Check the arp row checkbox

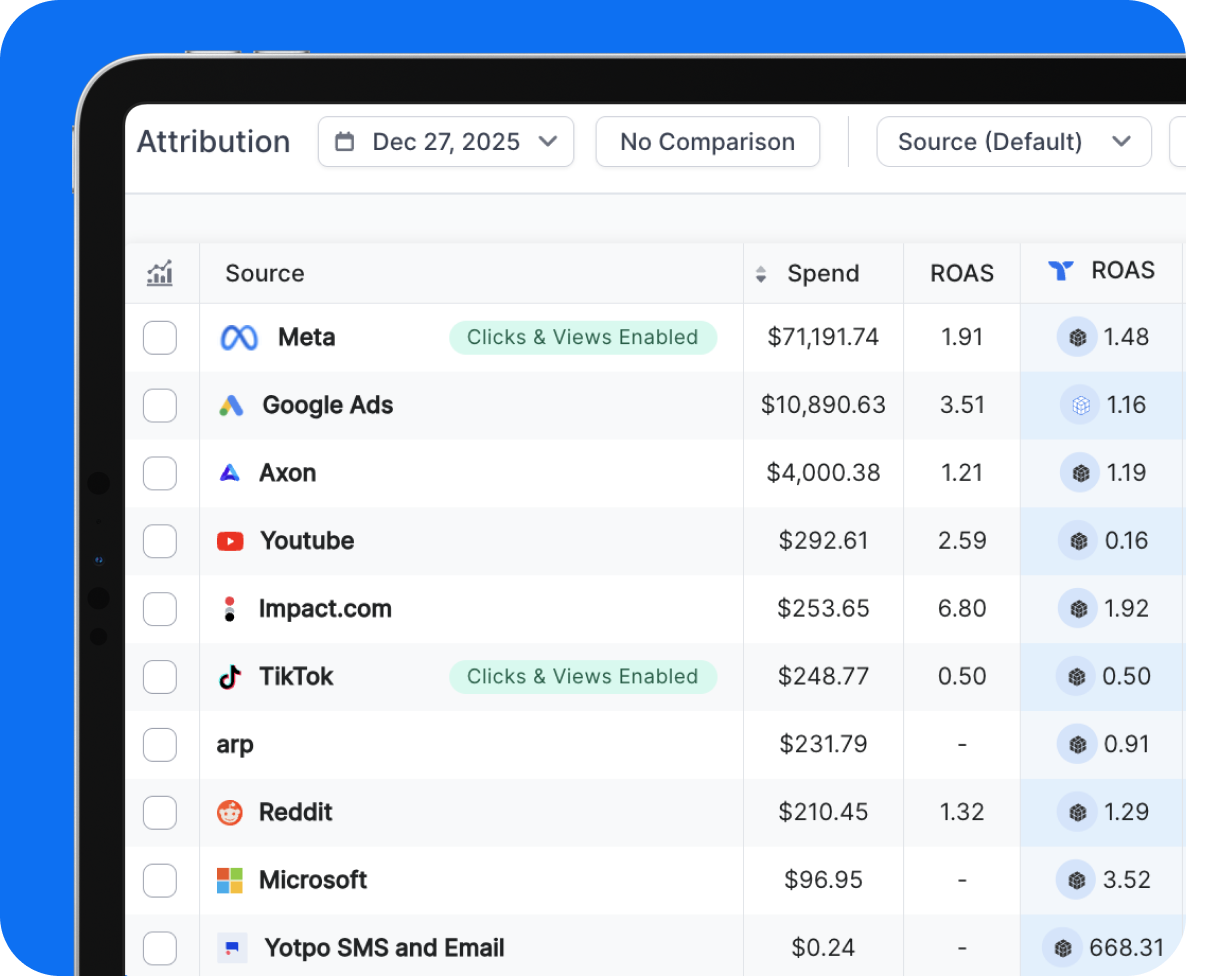pos(160,745)
